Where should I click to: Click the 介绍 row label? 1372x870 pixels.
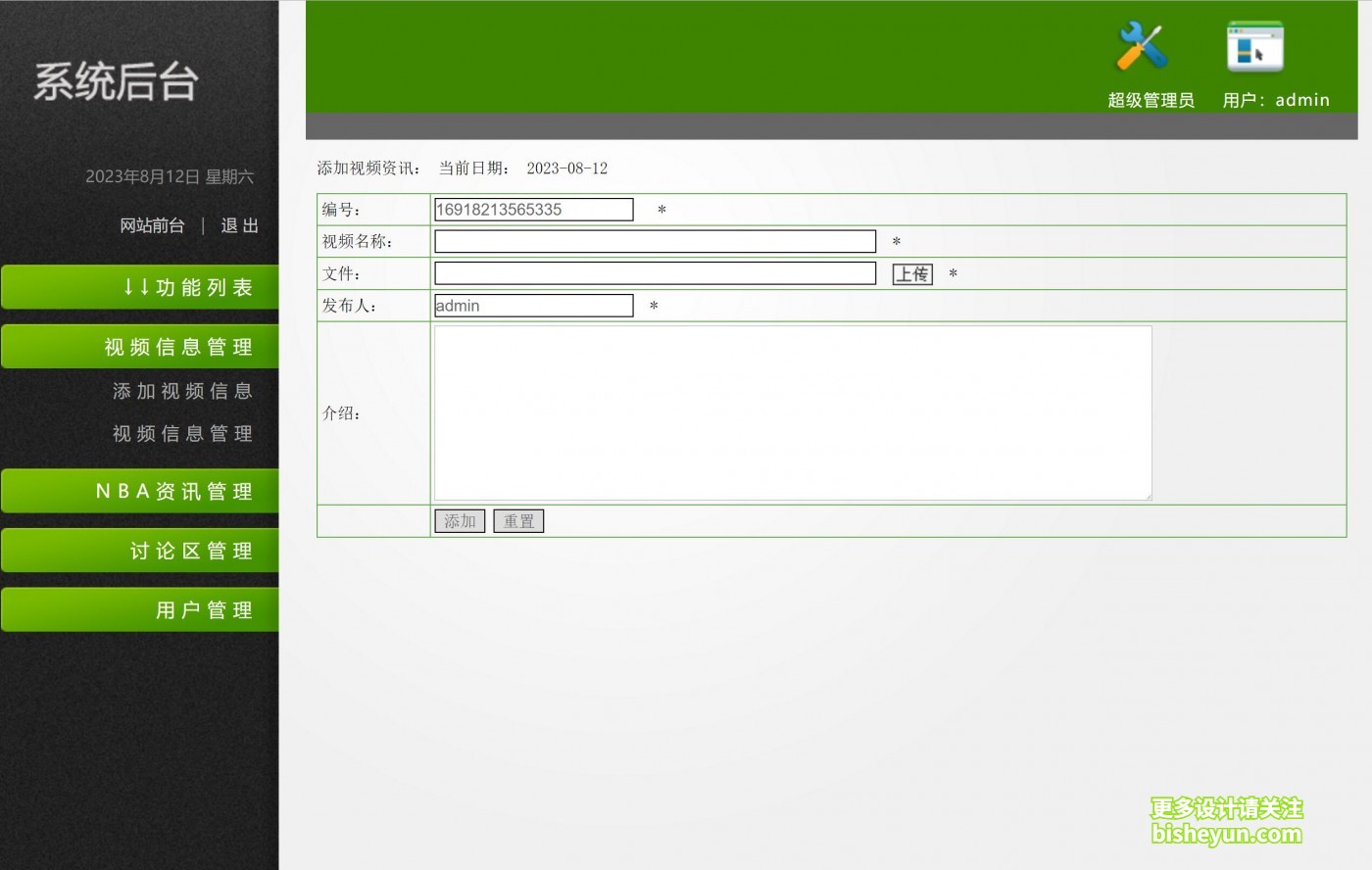tap(342, 413)
